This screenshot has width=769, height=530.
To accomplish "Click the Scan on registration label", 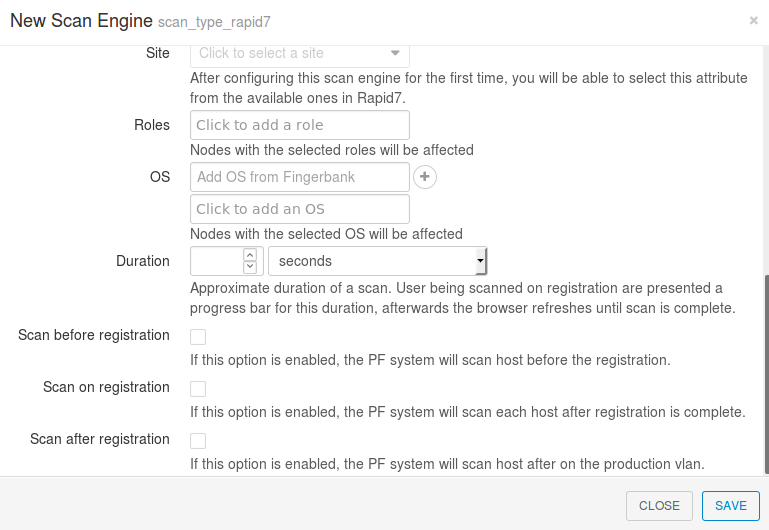I will (x=106, y=387).
